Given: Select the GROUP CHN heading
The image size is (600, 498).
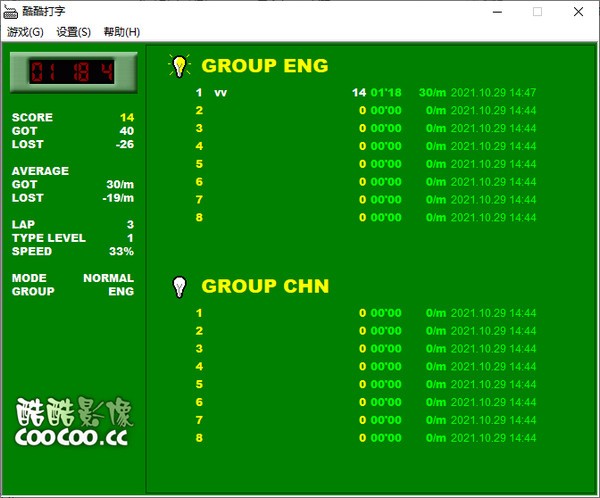Looking at the screenshot, I should (x=265, y=286).
